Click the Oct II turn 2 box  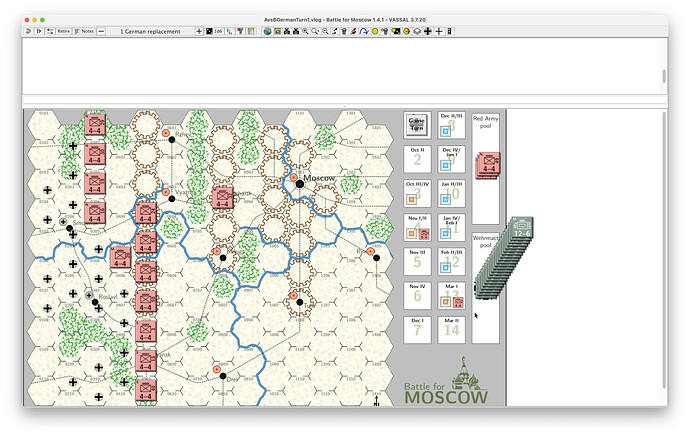tap(418, 158)
